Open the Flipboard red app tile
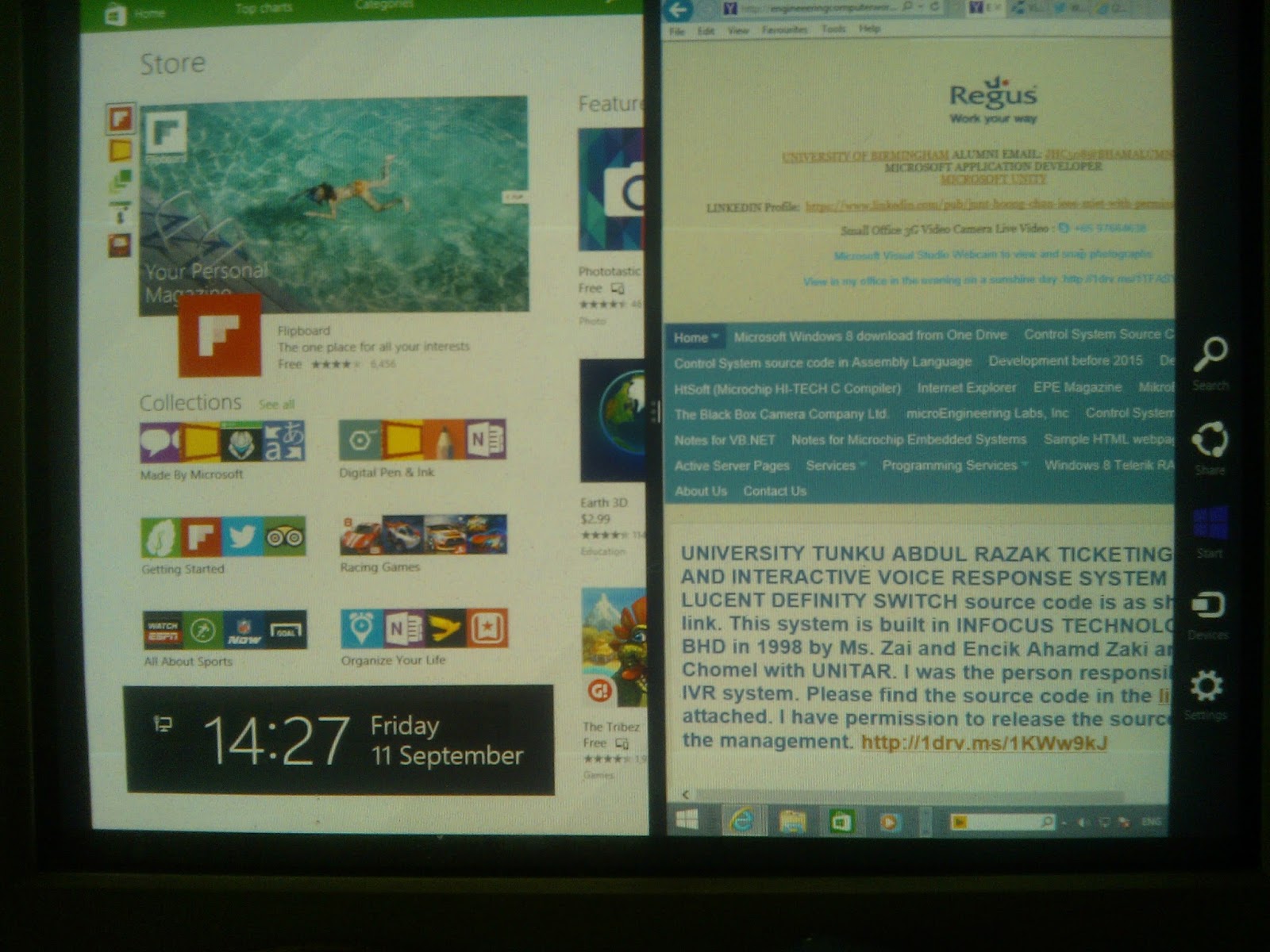 pyautogui.click(x=219, y=335)
